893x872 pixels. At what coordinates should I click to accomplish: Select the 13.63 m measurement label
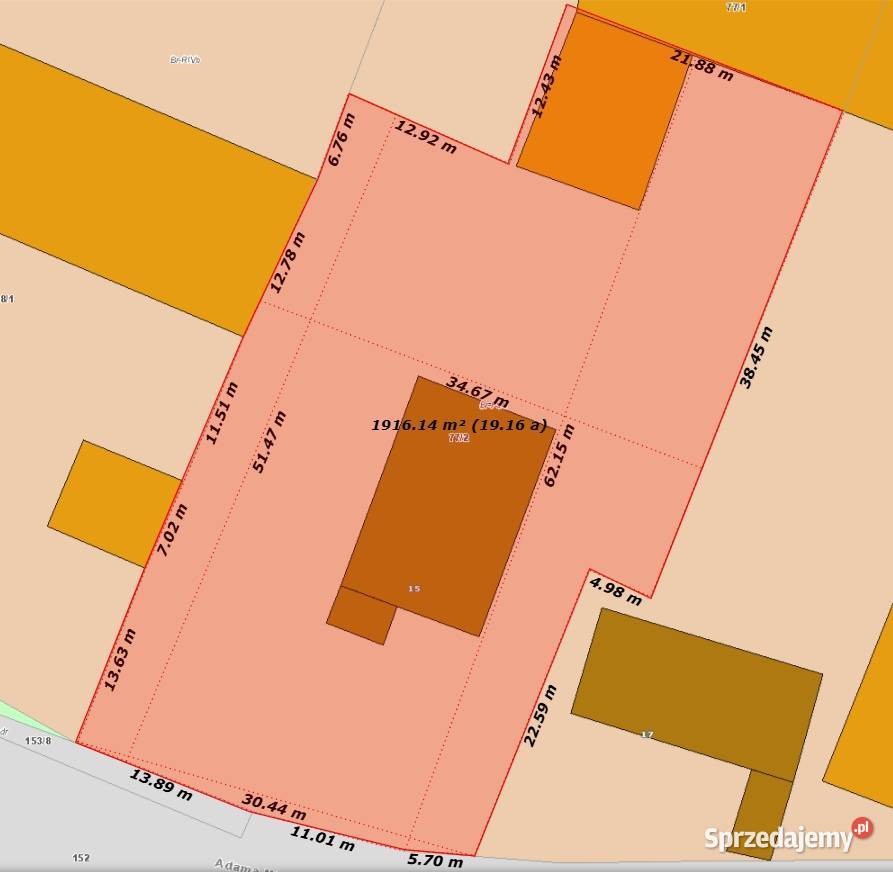point(120,660)
